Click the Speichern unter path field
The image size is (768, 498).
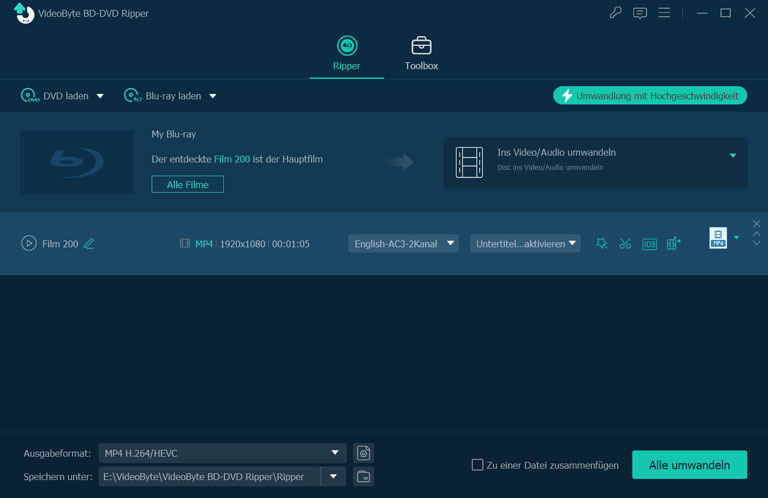(x=210, y=476)
